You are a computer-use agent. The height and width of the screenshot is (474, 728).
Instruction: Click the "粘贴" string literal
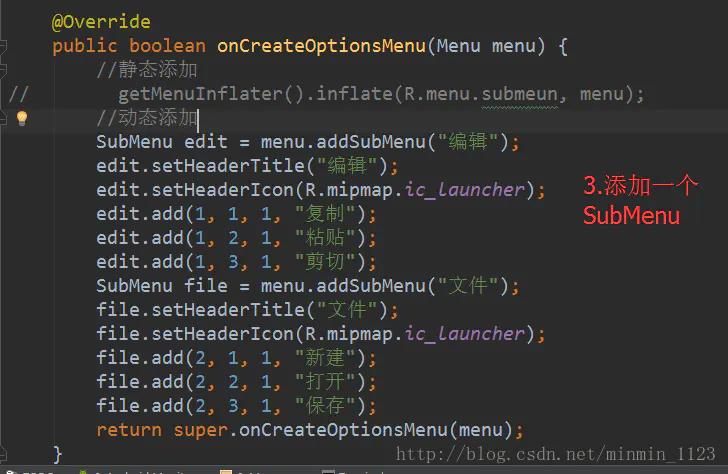[x=325, y=238]
